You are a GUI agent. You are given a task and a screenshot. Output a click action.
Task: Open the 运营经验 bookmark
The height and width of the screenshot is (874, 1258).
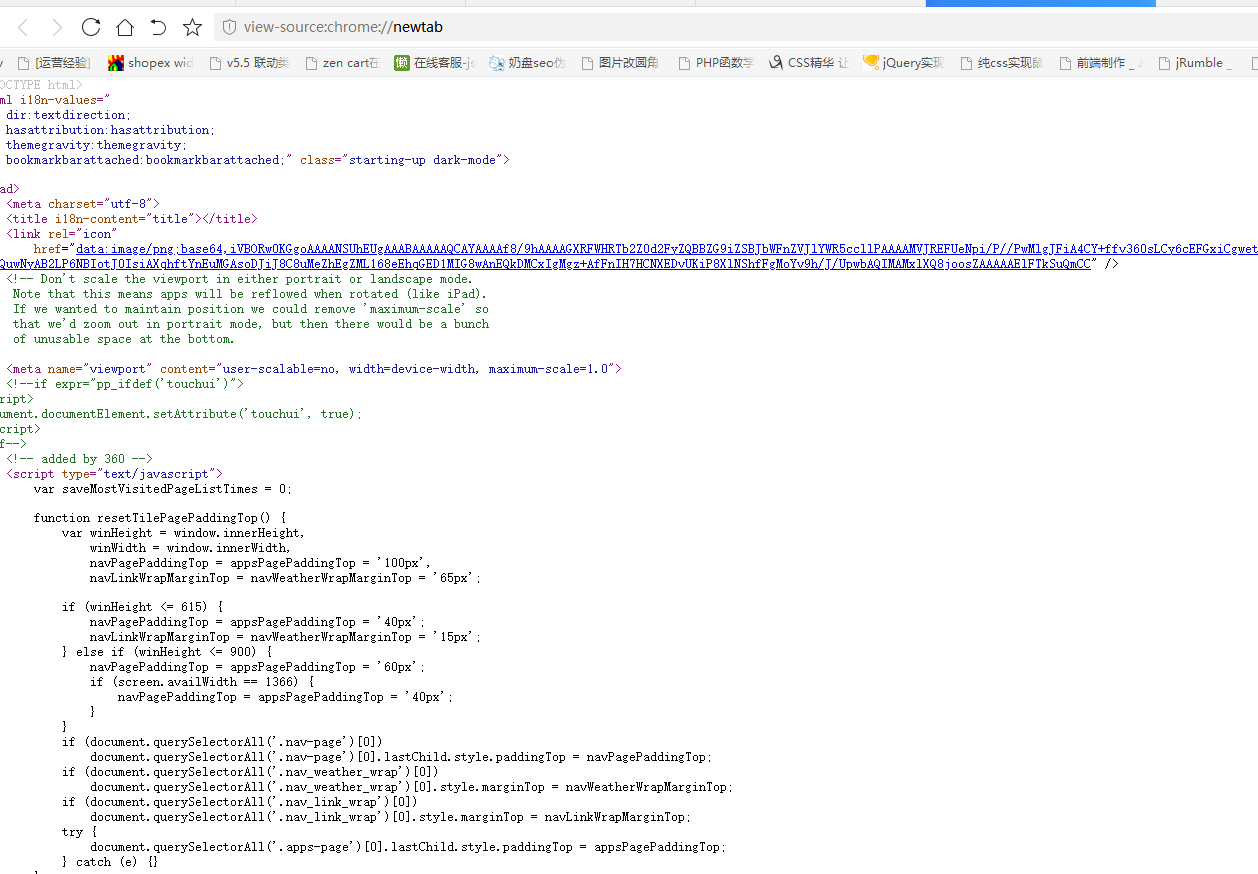pos(58,63)
